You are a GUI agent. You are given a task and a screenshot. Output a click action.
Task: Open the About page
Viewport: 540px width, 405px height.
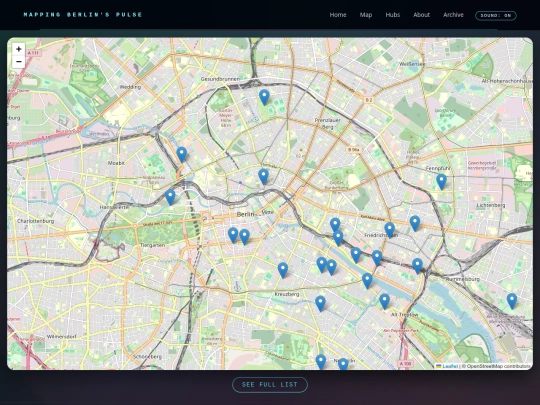click(x=422, y=15)
